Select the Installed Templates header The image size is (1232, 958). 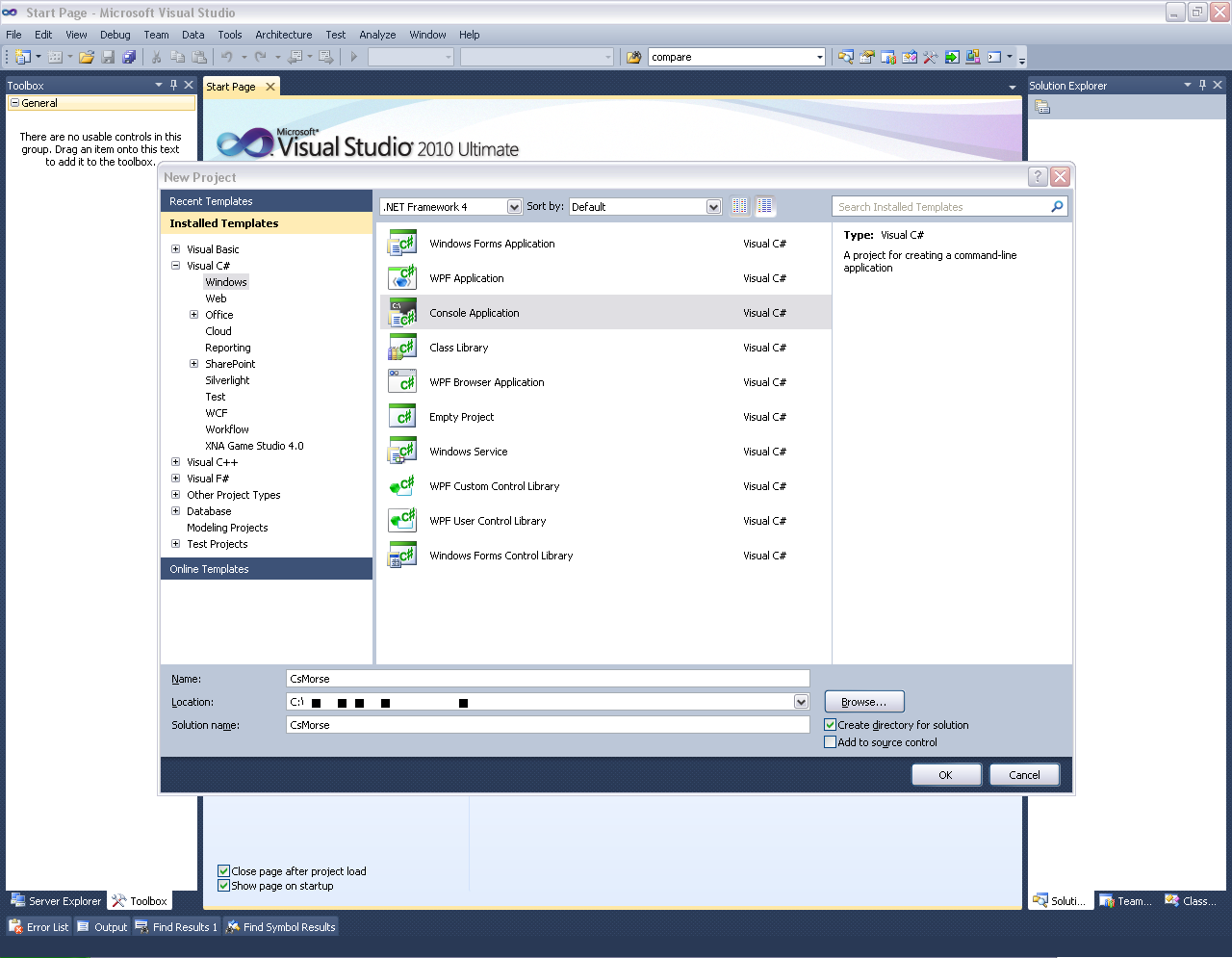click(x=267, y=223)
